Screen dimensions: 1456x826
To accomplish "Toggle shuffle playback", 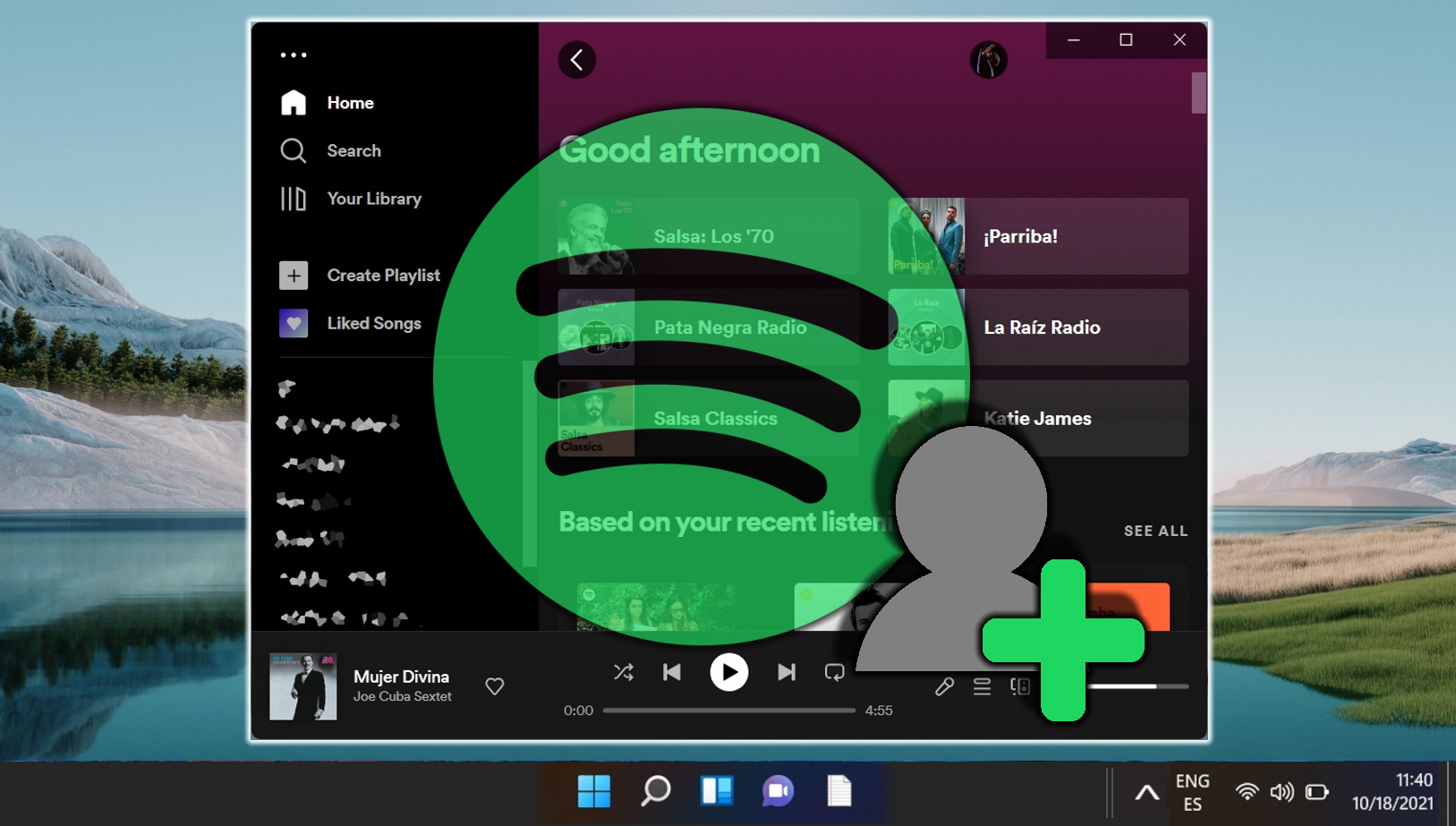I will pos(624,672).
